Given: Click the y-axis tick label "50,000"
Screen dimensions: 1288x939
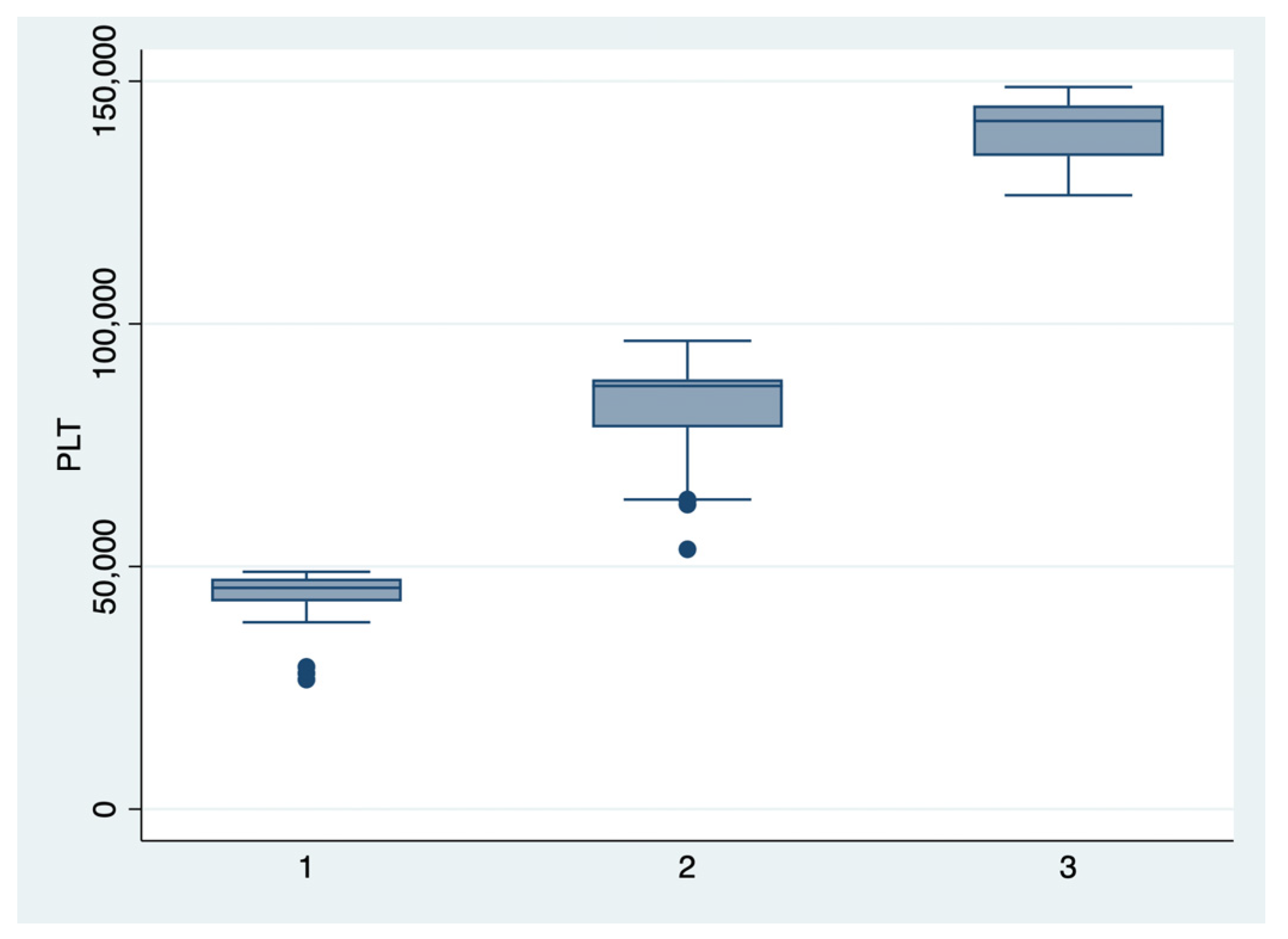Looking at the screenshot, I should click(105, 567).
